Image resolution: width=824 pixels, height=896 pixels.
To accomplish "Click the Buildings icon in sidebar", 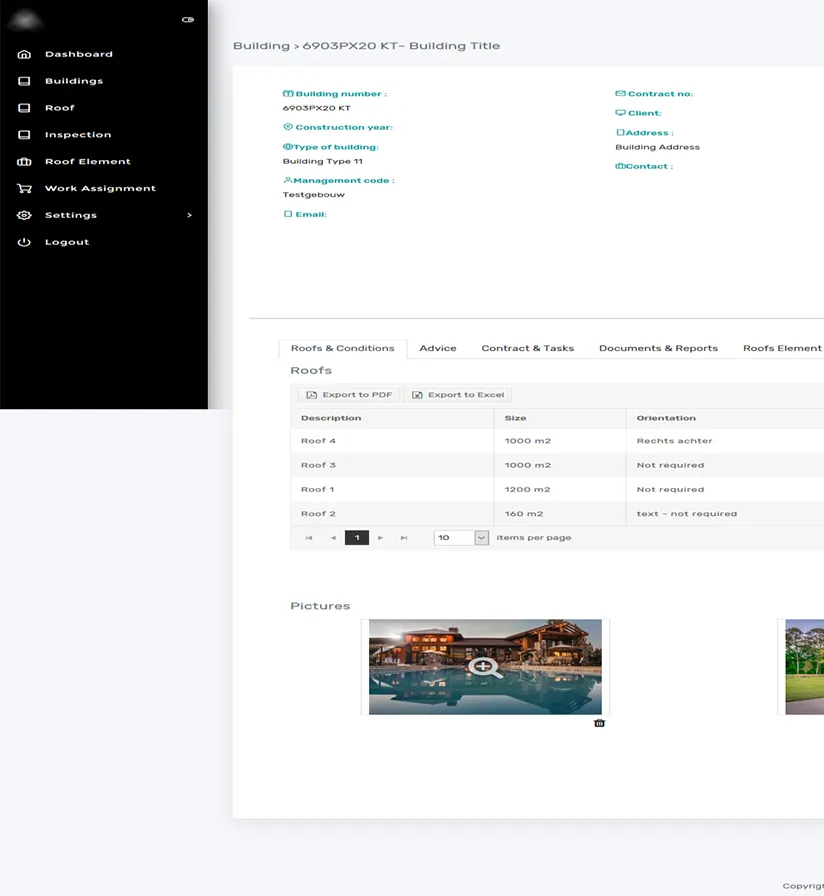I will pos(24,81).
